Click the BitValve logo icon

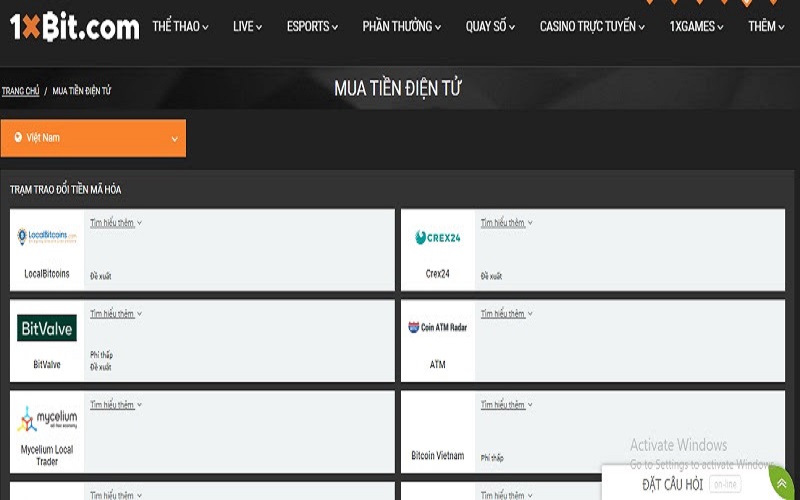pyautogui.click(x=47, y=328)
